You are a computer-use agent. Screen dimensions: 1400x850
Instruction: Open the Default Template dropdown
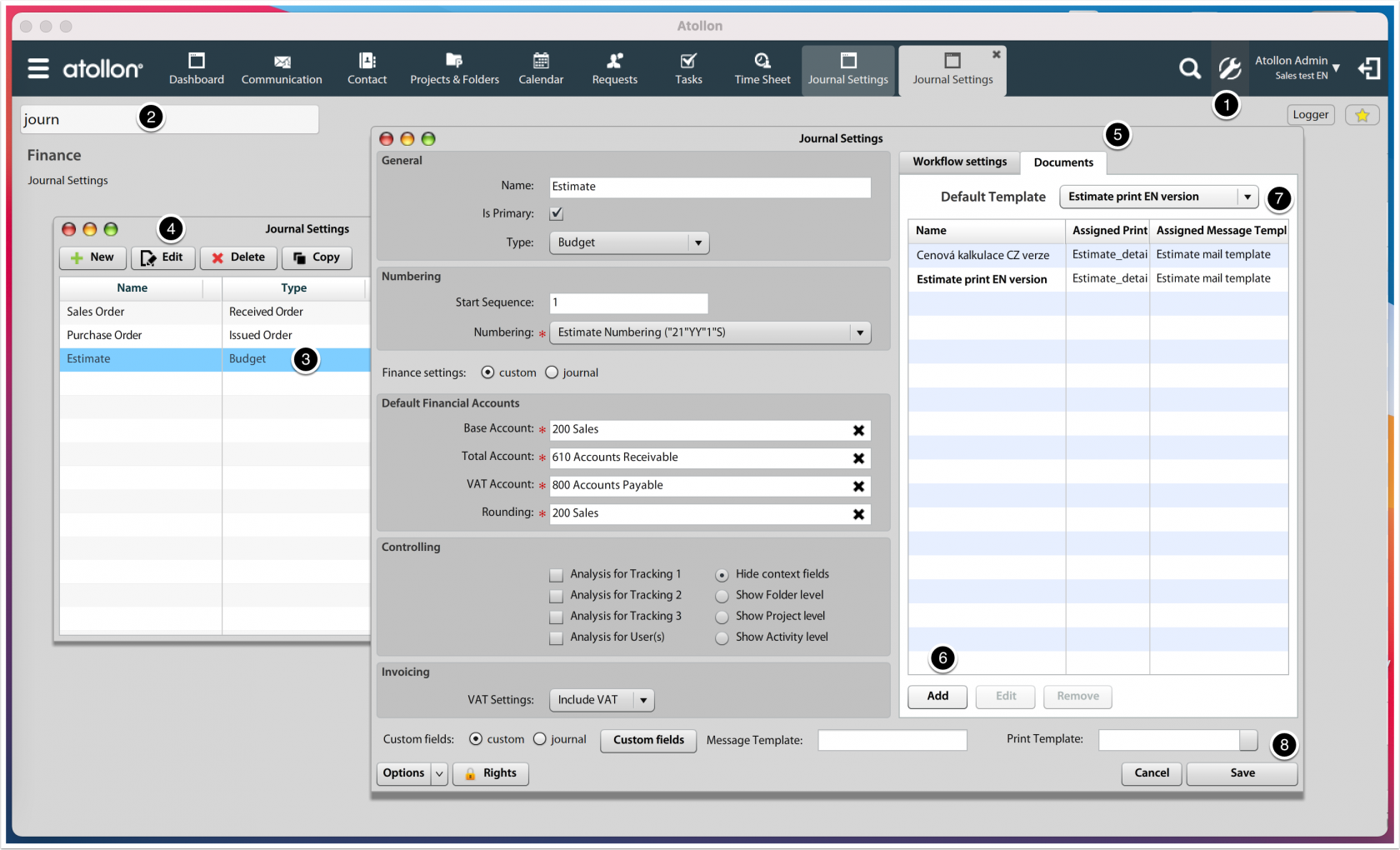click(x=1158, y=197)
